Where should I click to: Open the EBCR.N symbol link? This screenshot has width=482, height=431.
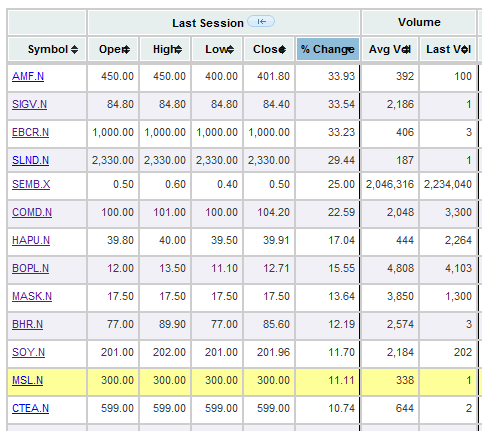30,132
